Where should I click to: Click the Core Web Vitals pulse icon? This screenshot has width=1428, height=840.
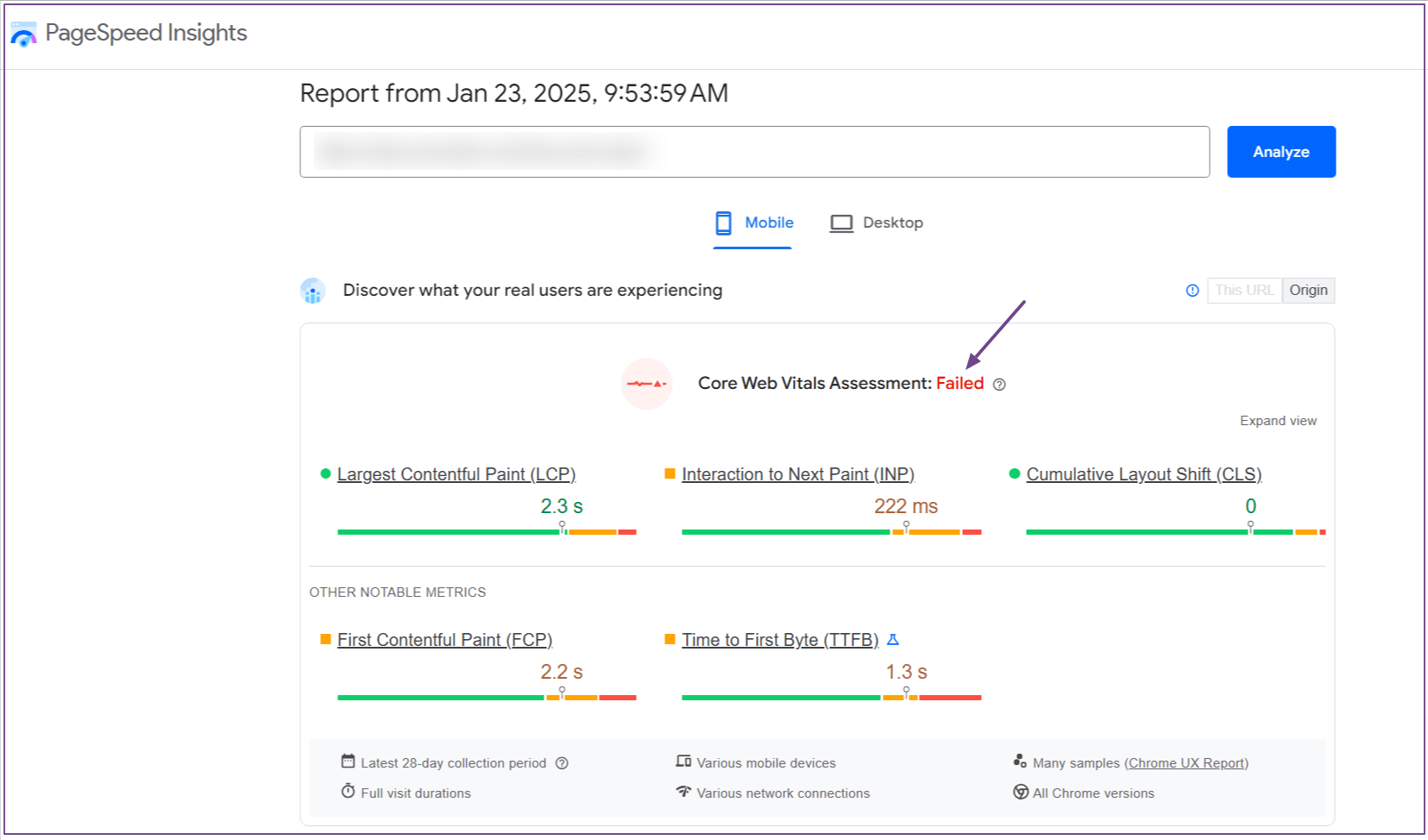pos(646,384)
